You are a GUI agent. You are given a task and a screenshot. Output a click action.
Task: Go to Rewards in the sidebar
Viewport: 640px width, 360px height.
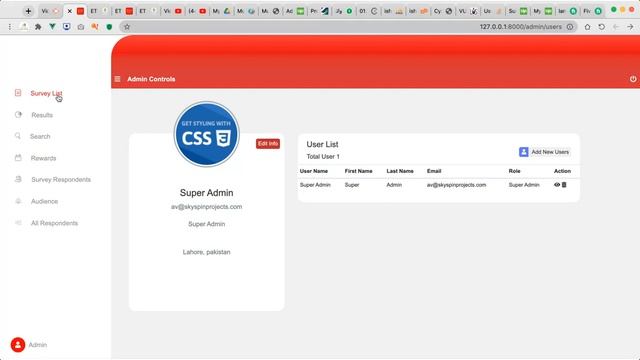point(43,158)
